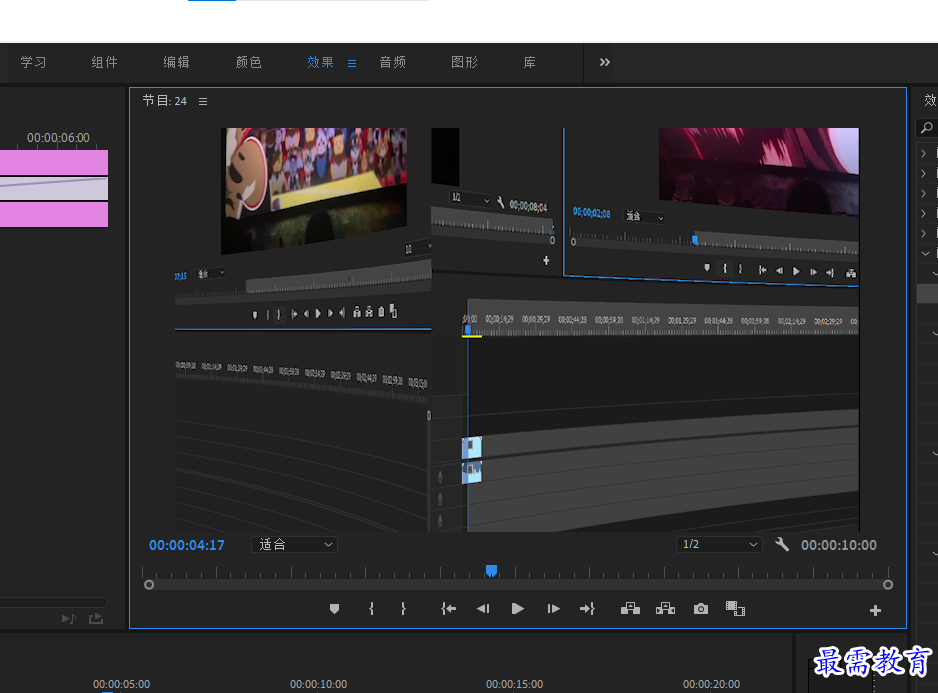The image size is (938, 693).
Task: Expand the second effects folder chevron
Action: [x=924, y=174]
